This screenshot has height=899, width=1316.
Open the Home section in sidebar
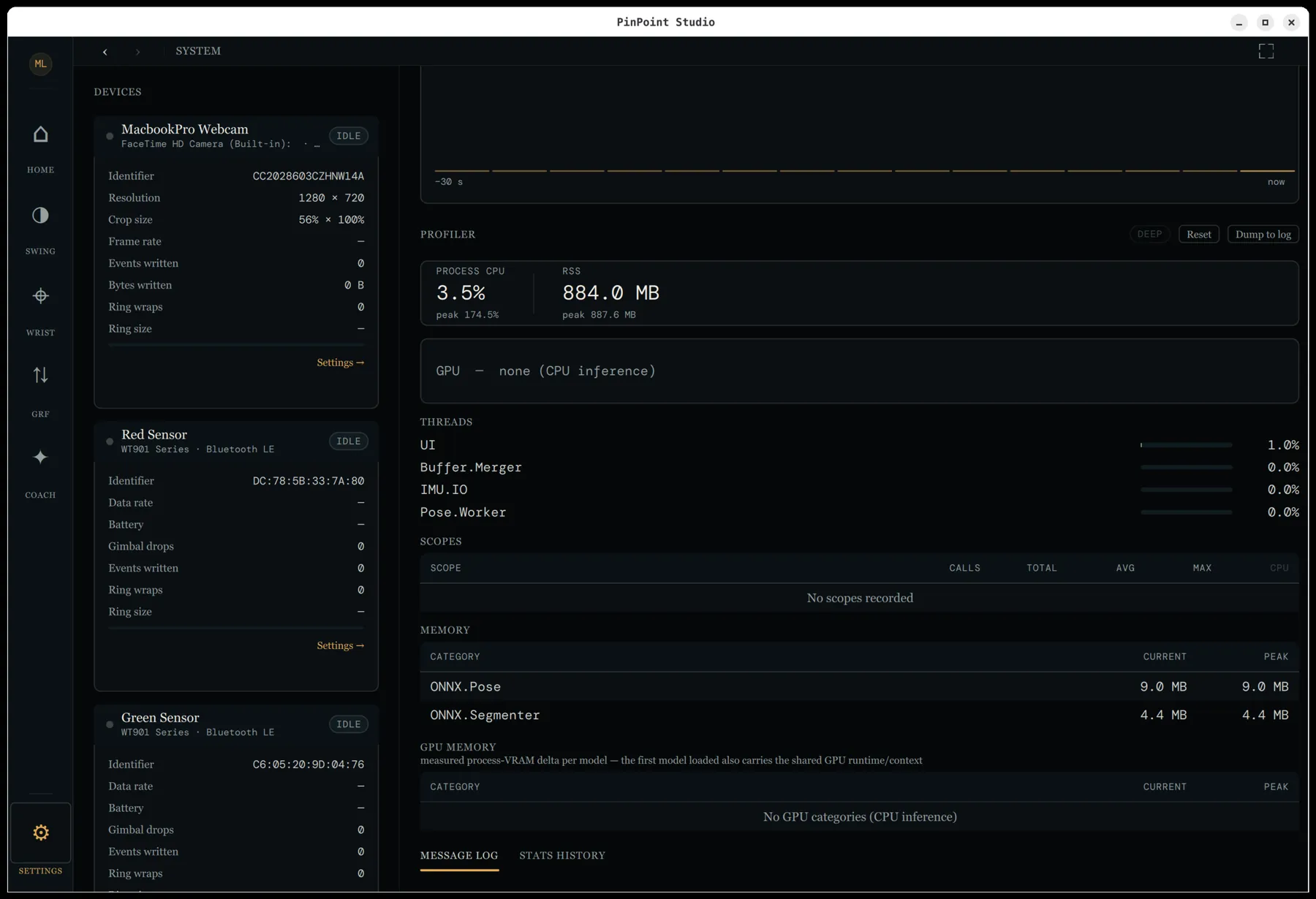(40, 148)
